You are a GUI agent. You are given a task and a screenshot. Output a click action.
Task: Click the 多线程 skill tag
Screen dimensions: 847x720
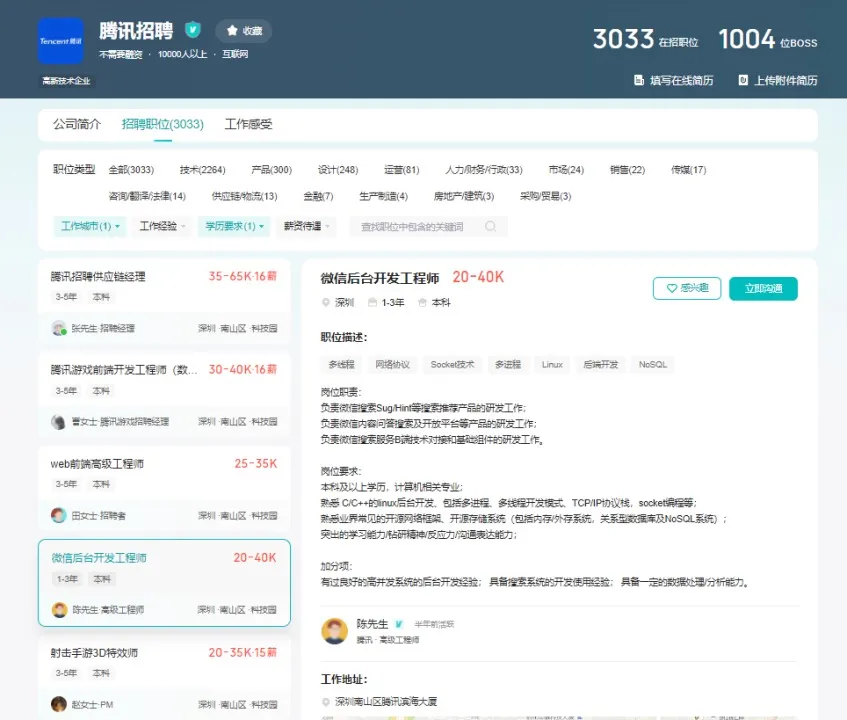coord(341,365)
